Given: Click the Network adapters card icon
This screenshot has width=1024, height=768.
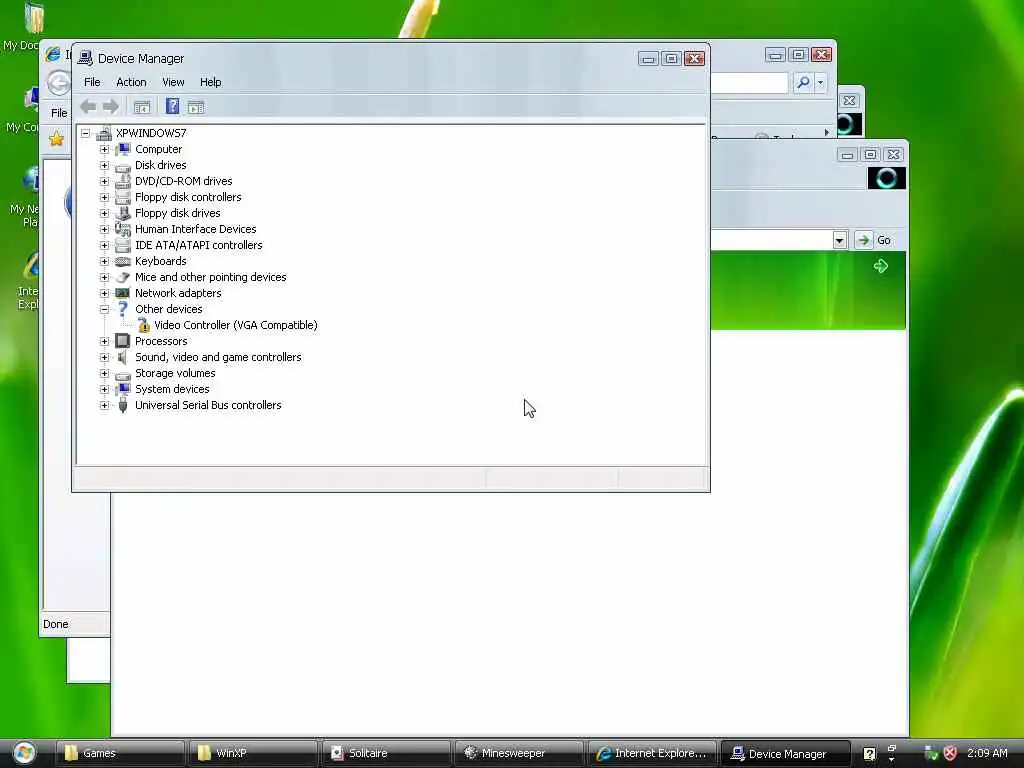Looking at the screenshot, I should 123,293.
